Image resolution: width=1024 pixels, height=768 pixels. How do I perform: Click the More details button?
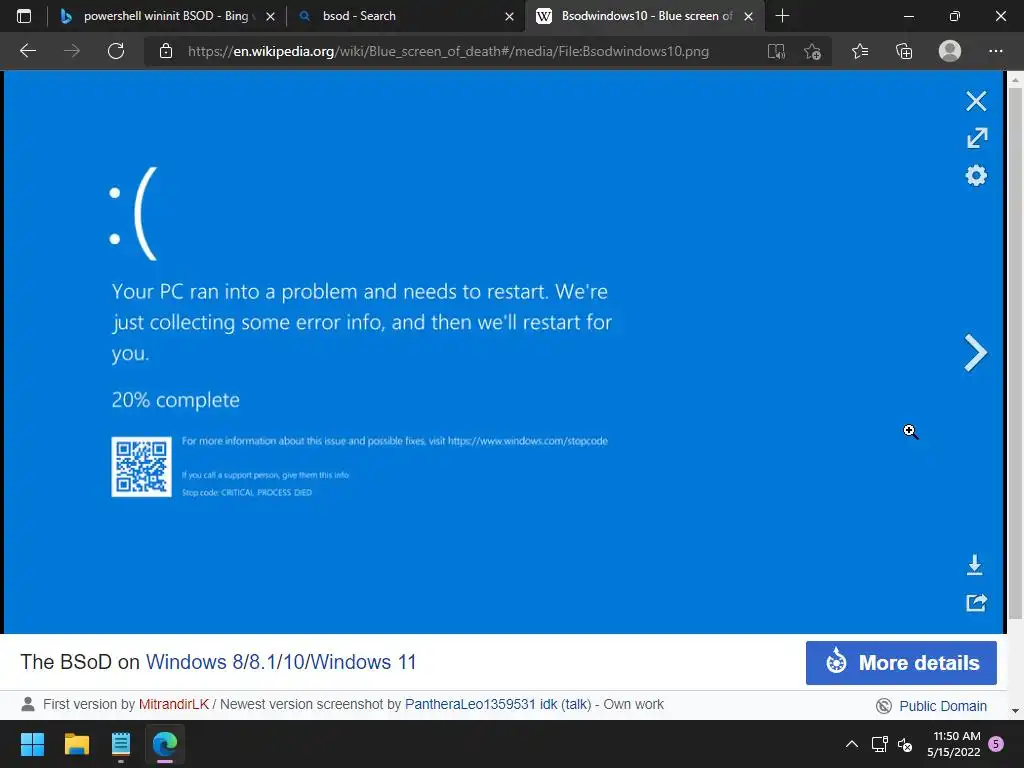[901, 663]
